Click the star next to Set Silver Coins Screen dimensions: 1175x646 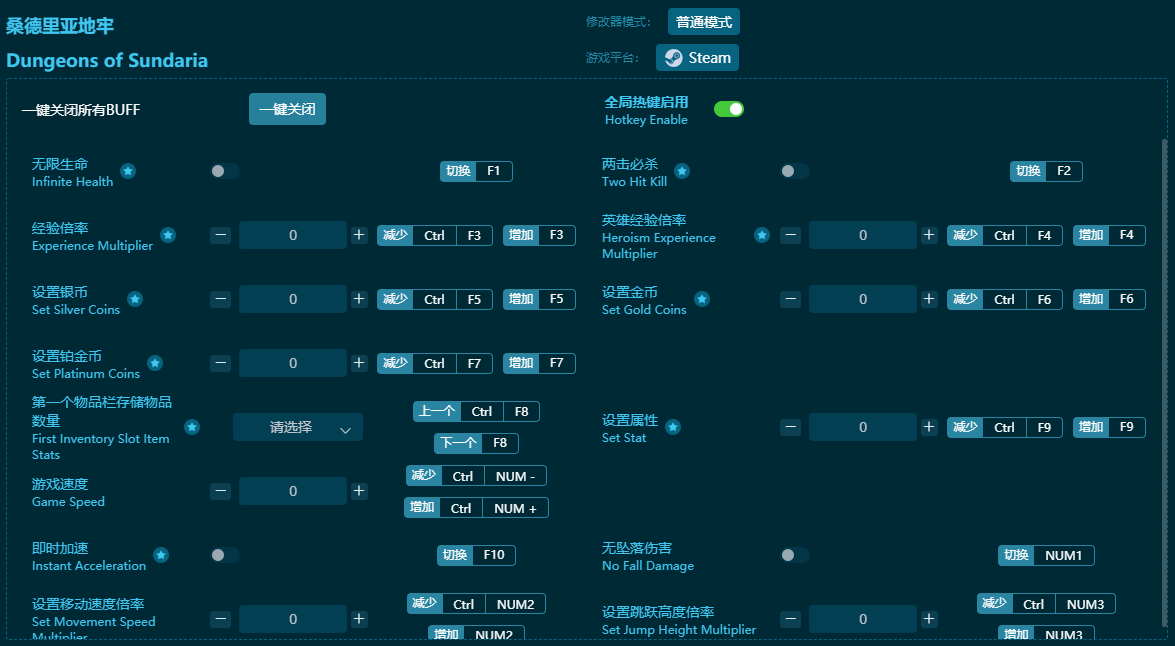coord(135,299)
